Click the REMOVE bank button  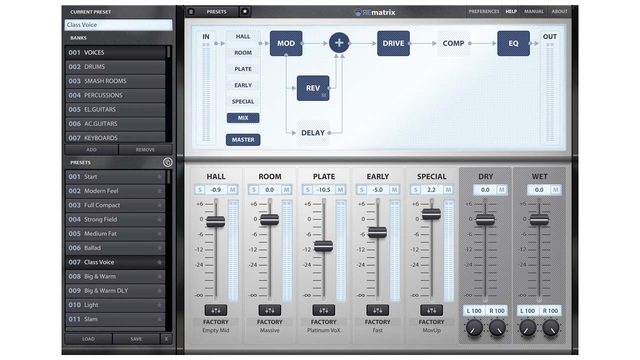pyautogui.click(x=145, y=150)
